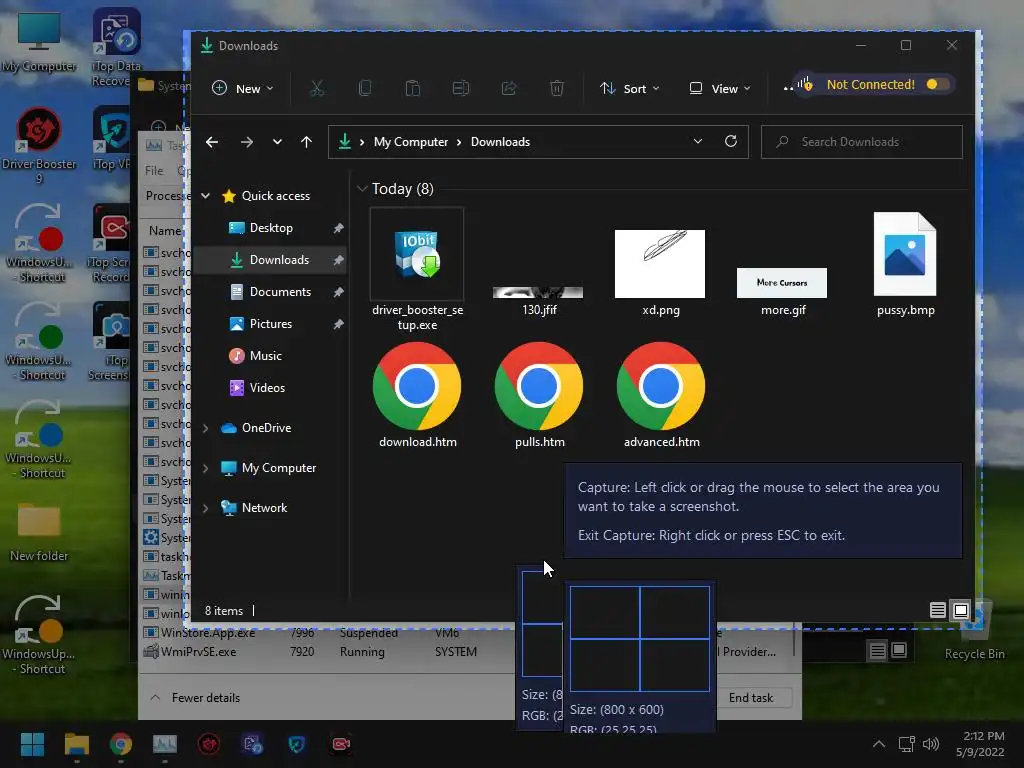Click the Cut scissors icon in toolbar
This screenshot has width=1024, height=768.
point(317,88)
